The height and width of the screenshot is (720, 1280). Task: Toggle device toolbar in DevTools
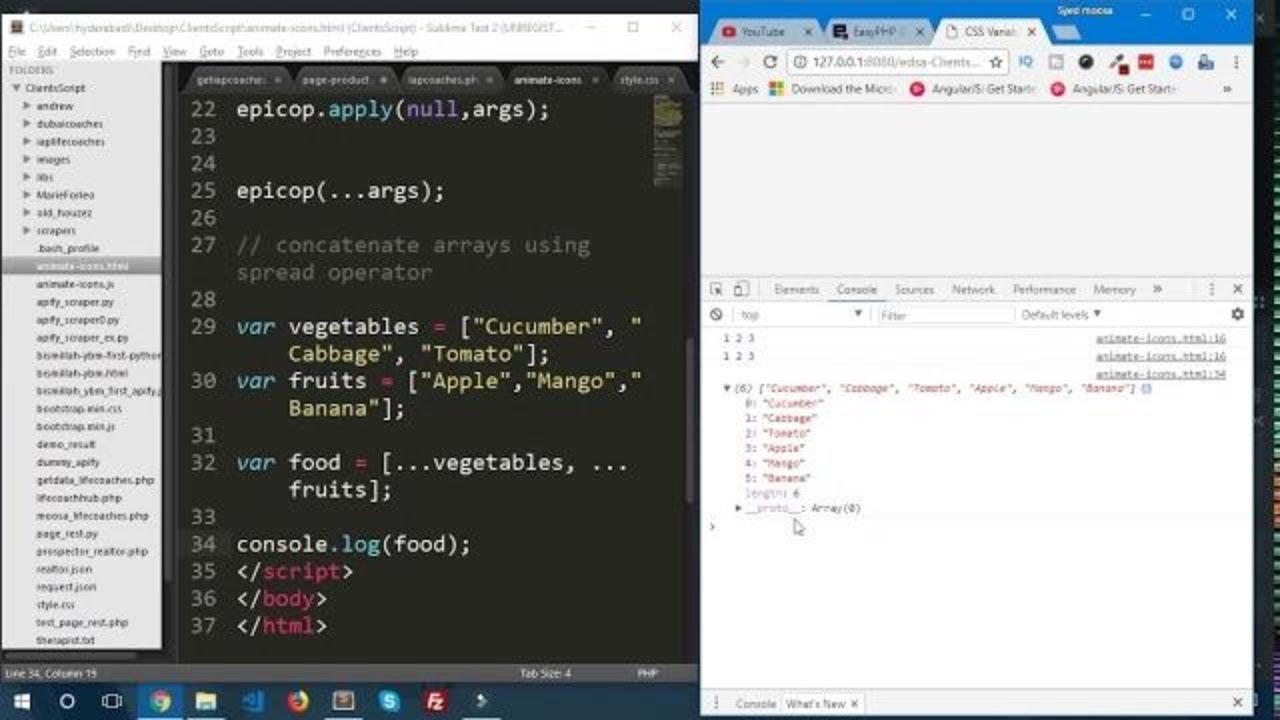tap(740, 289)
